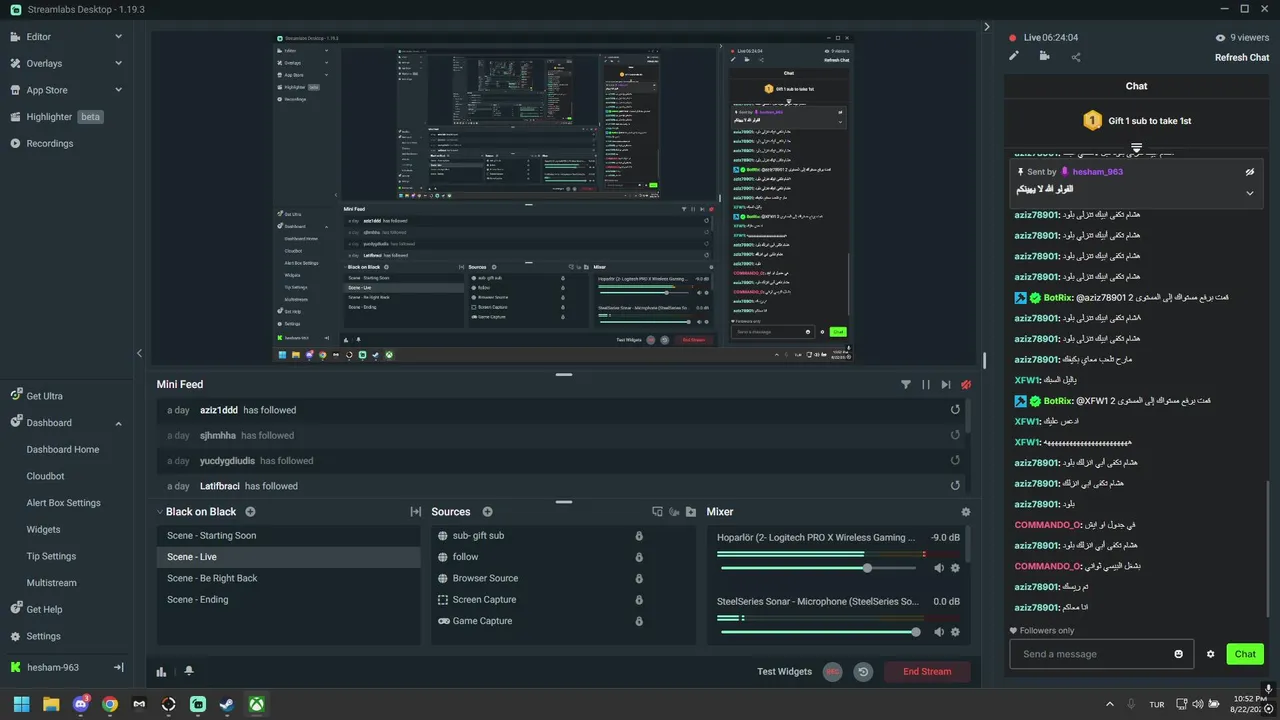Replay the yucdygdiudis follow alert

[955, 461]
